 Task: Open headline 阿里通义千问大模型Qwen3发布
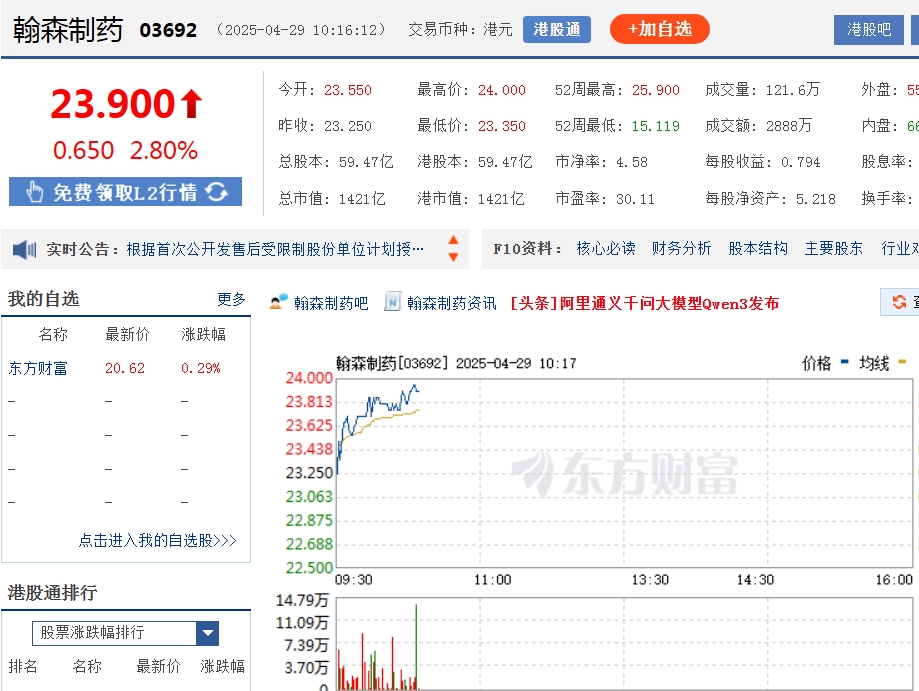pos(644,303)
